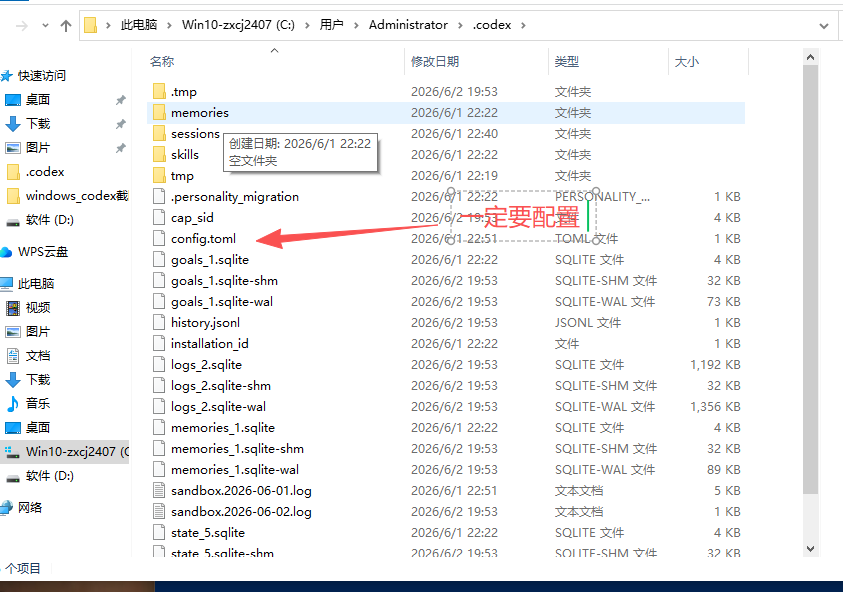Sort files by the 修改日期 column header

435,62
